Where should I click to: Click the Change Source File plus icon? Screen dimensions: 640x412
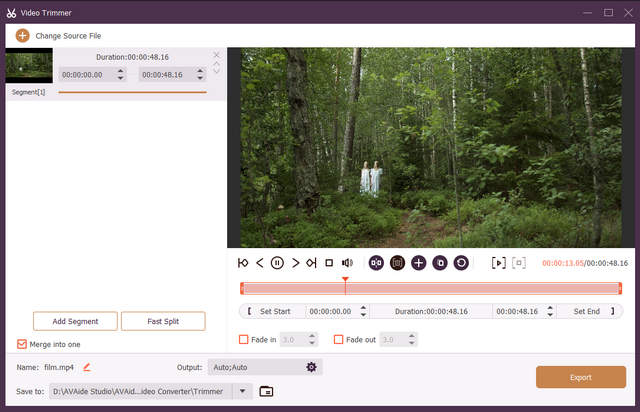[x=22, y=35]
